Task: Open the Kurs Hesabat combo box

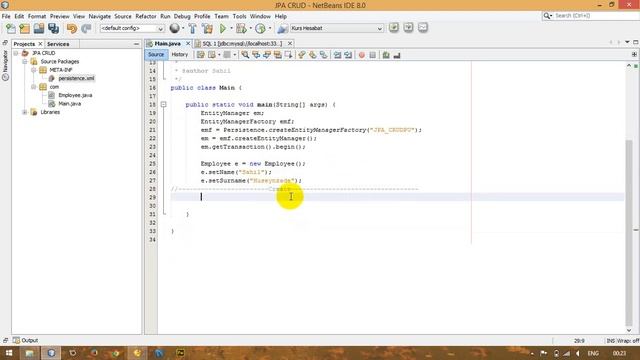Action: [337, 28]
